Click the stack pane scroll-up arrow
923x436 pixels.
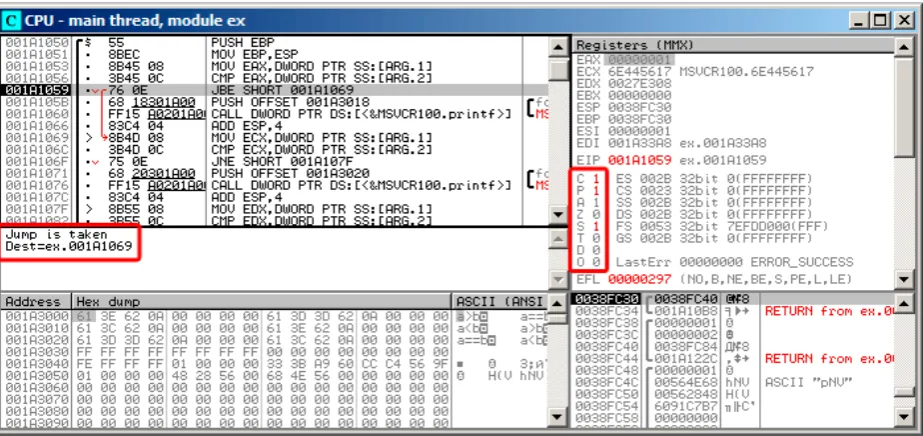(903, 303)
